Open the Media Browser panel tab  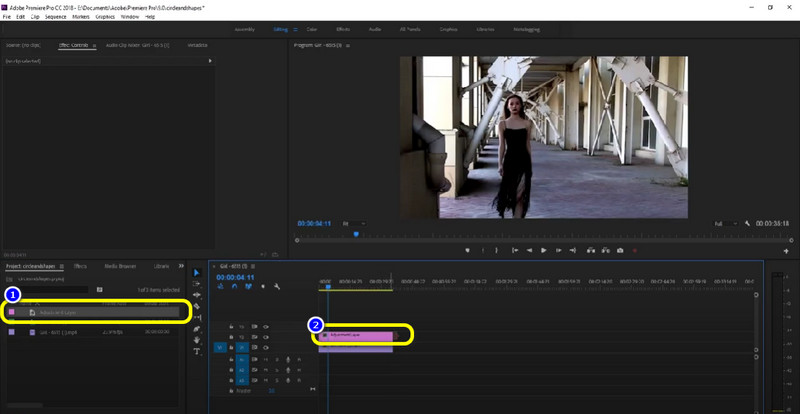[x=119, y=266]
